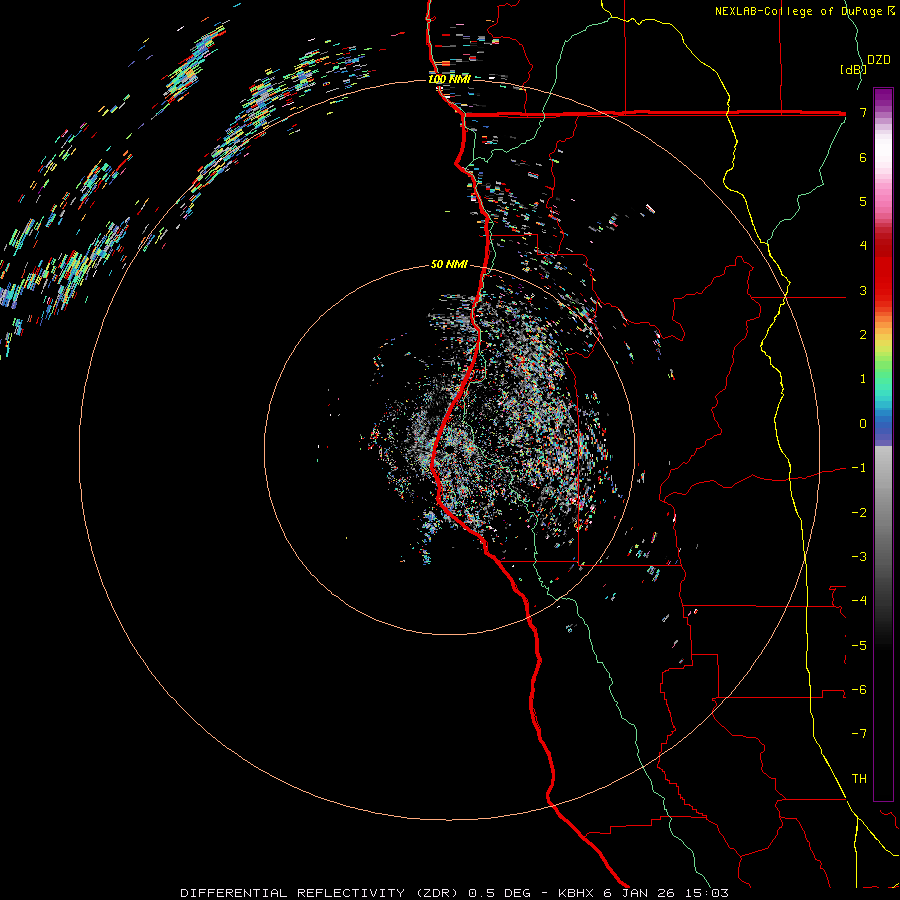The image size is (900, 900).
Task: Click the 50 NMI range ring label
Action: (x=449, y=265)
